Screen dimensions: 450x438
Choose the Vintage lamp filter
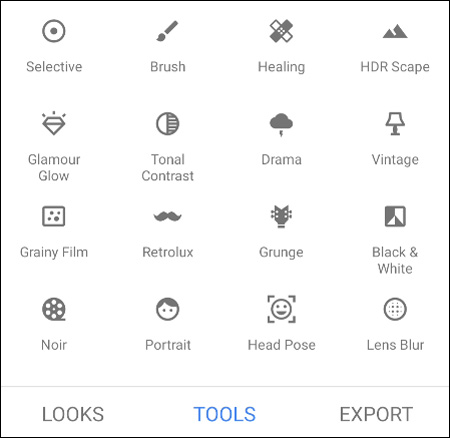(x=395, y=124)
